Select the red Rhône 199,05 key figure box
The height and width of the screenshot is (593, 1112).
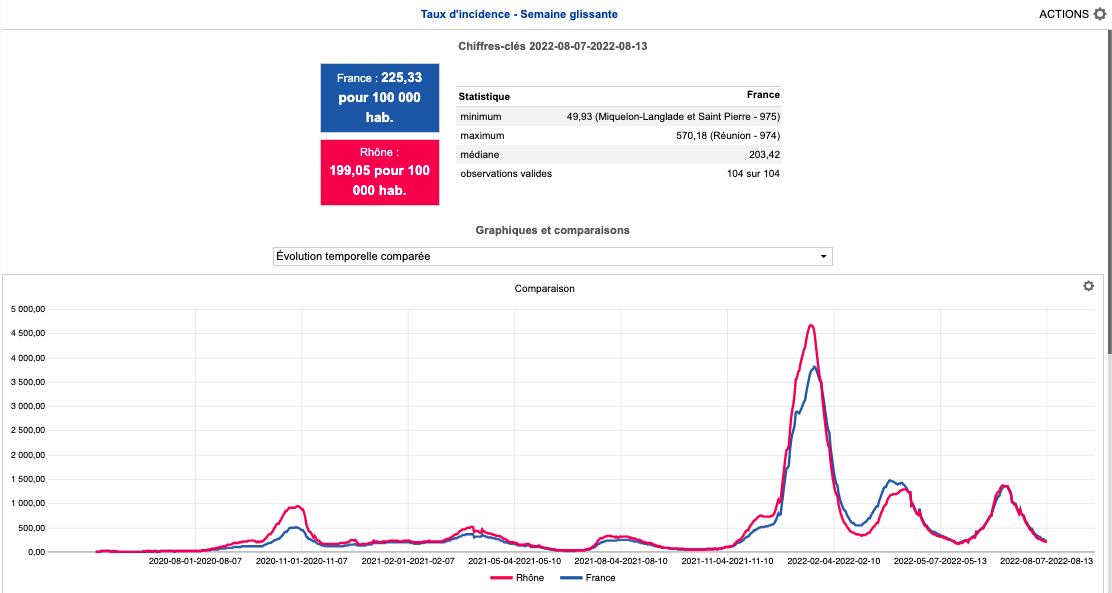380,172
